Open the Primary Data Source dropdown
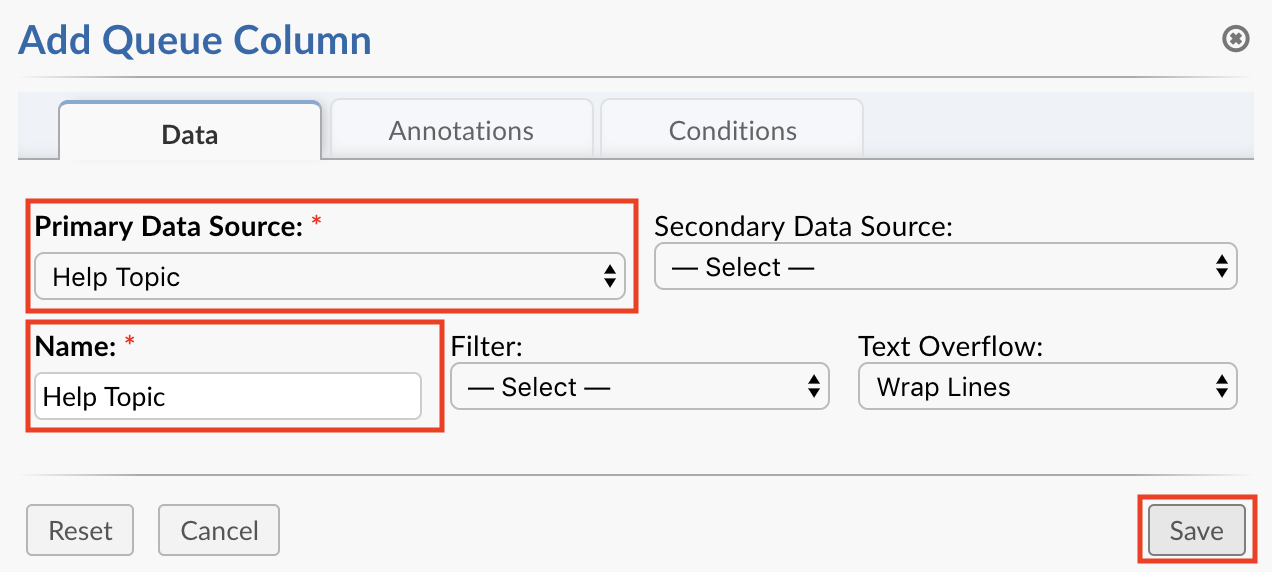 tap(330, 277)
